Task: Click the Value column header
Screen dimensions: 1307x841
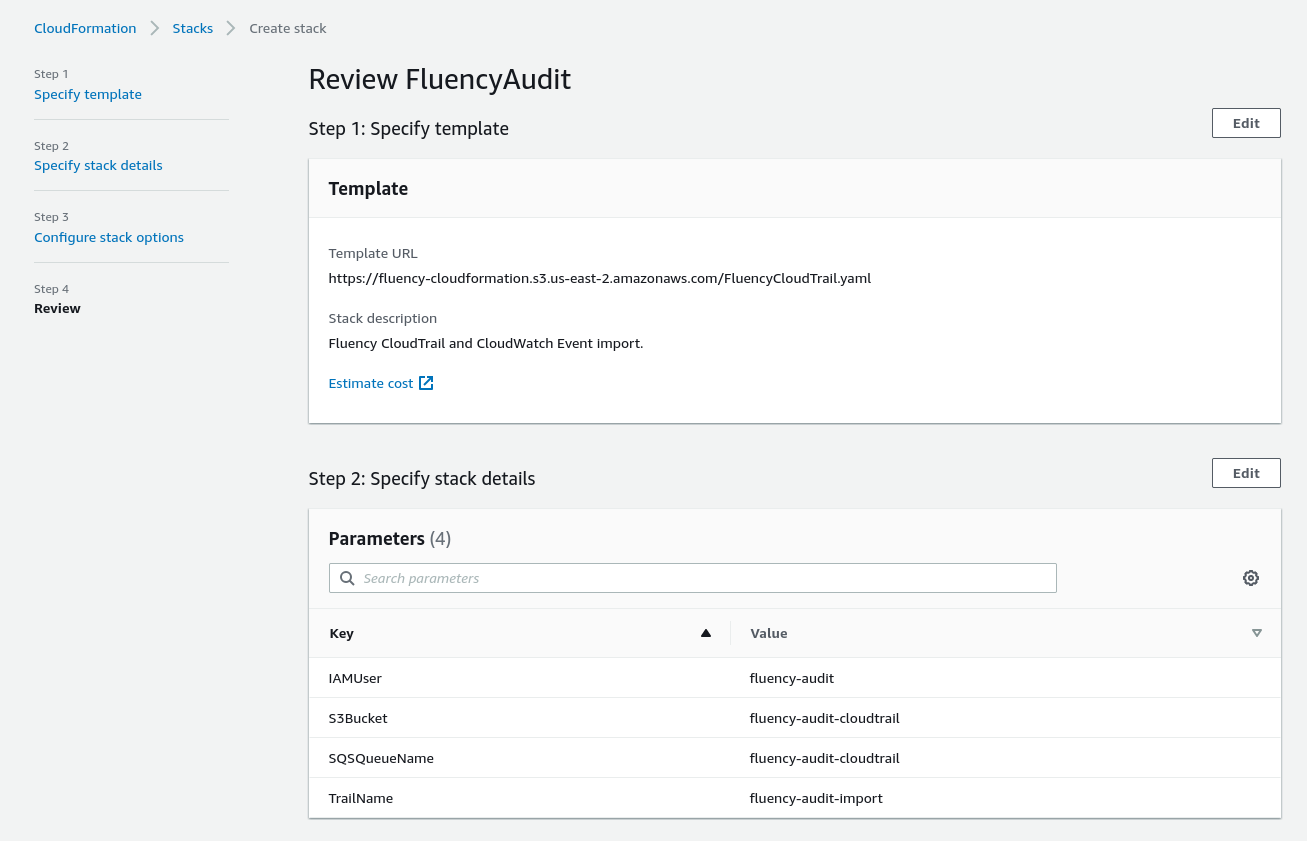Action: click(x=1005, y=633)
